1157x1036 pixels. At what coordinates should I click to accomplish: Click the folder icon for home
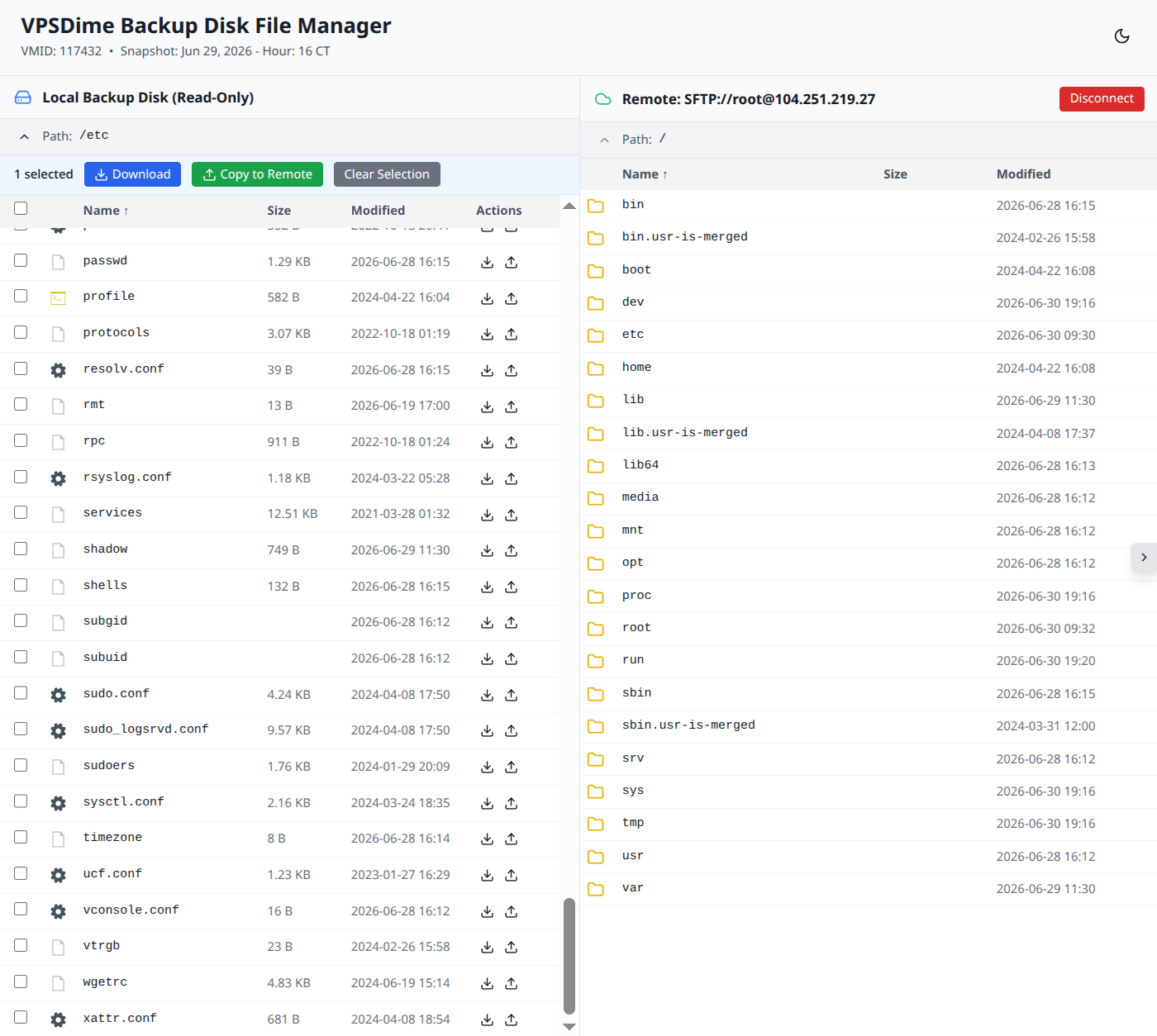pyautogui.click(x=596, y=368)
